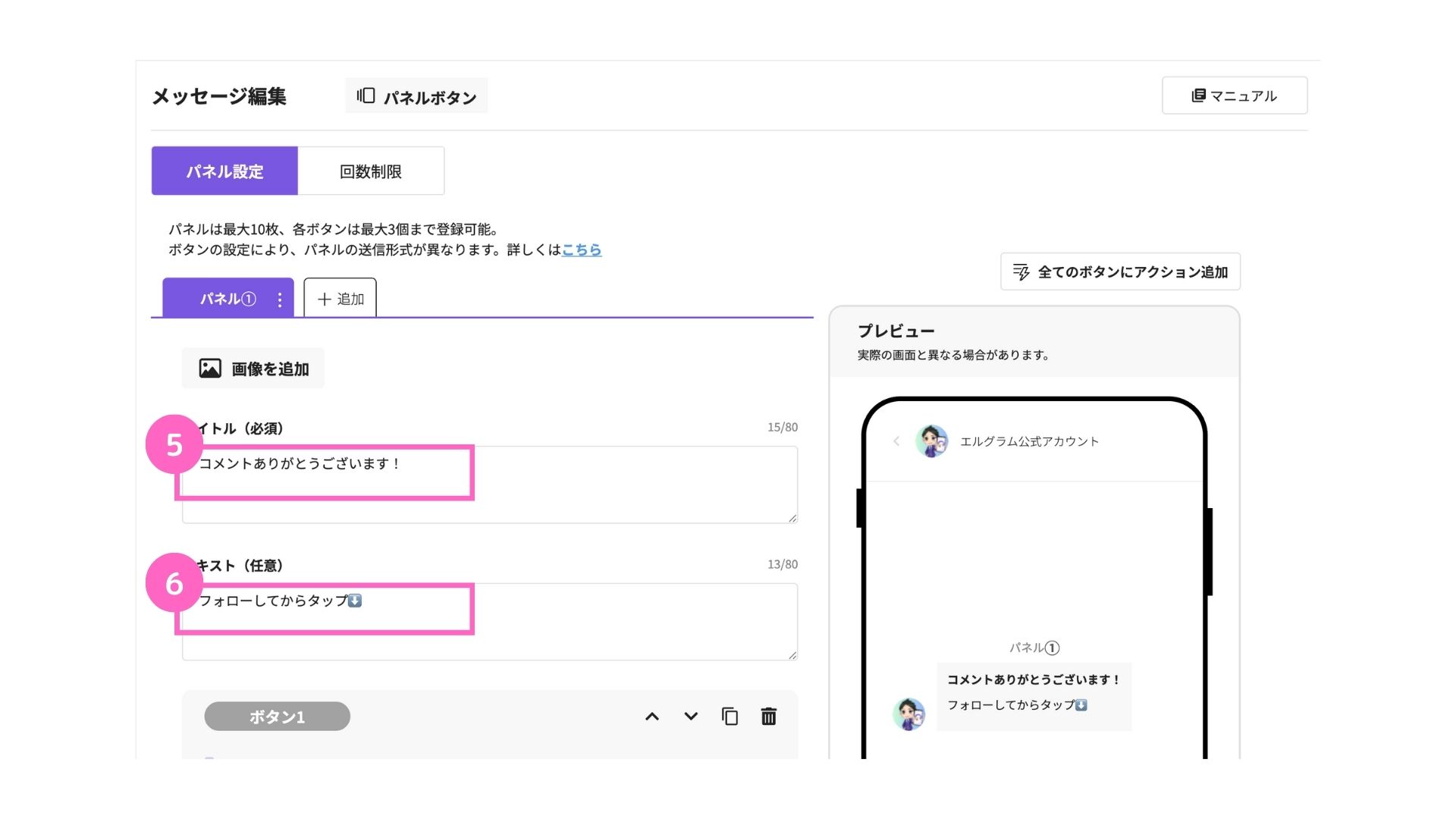This screenshot has width=1456, height=819.
Task: Switch to the パネル設定 tab
Action: [x=224, y=171]
